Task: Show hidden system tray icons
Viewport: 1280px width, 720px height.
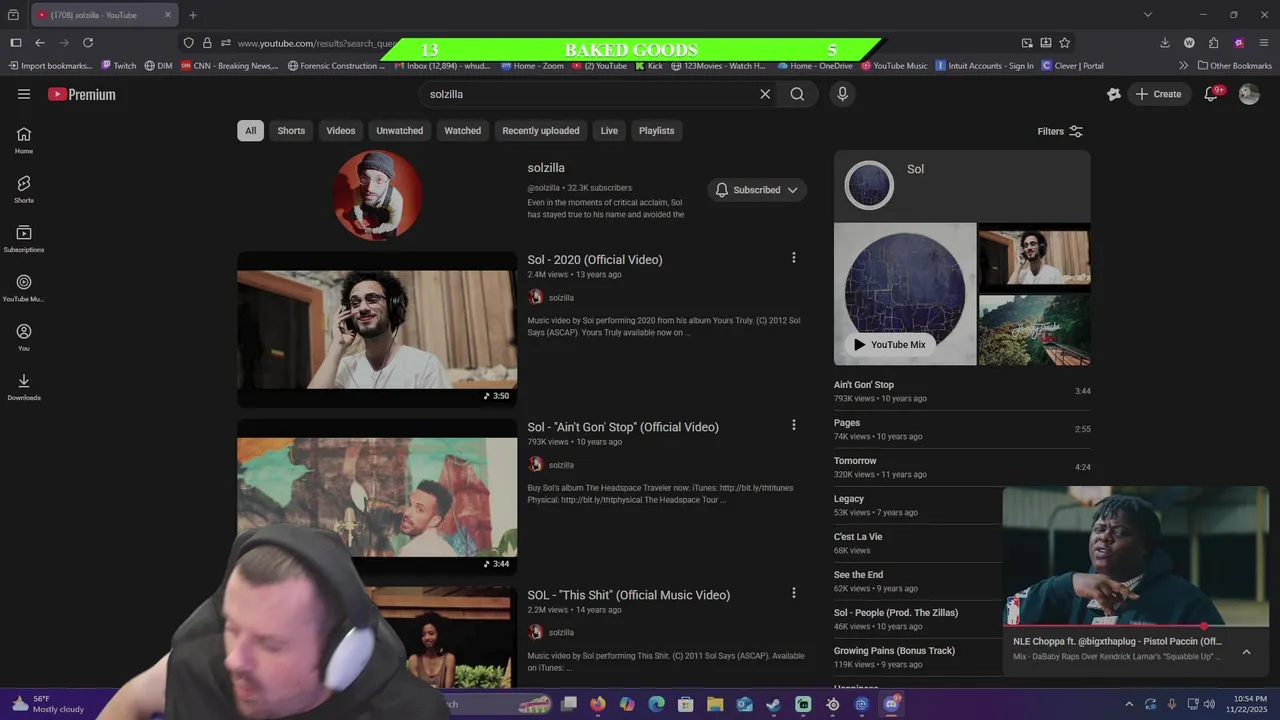Action: pyautogui.click(x=1129, y=704)
